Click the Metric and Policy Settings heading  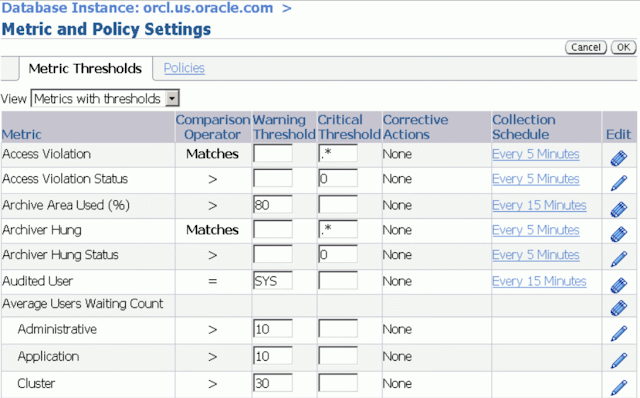tap(106, 29)
